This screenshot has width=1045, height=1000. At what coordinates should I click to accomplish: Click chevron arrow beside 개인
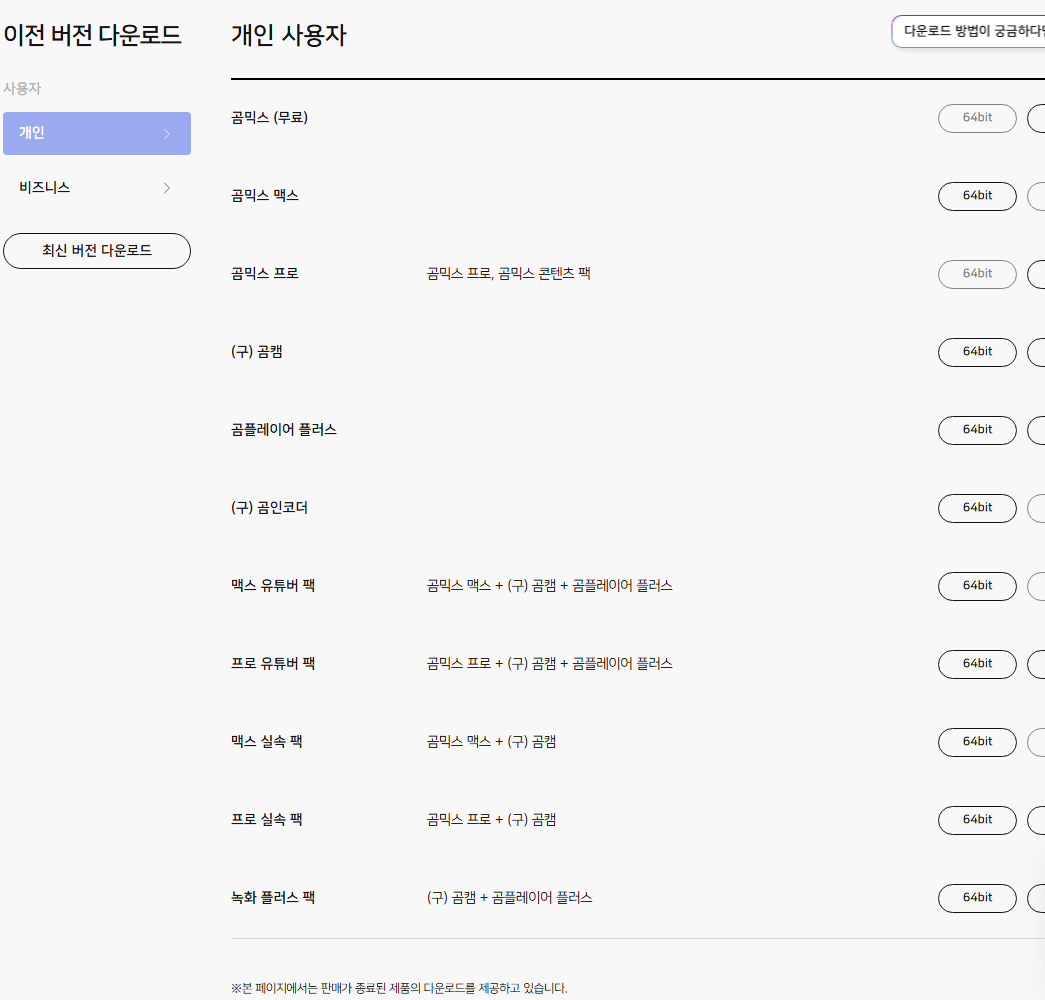click(x=167, y=134)
